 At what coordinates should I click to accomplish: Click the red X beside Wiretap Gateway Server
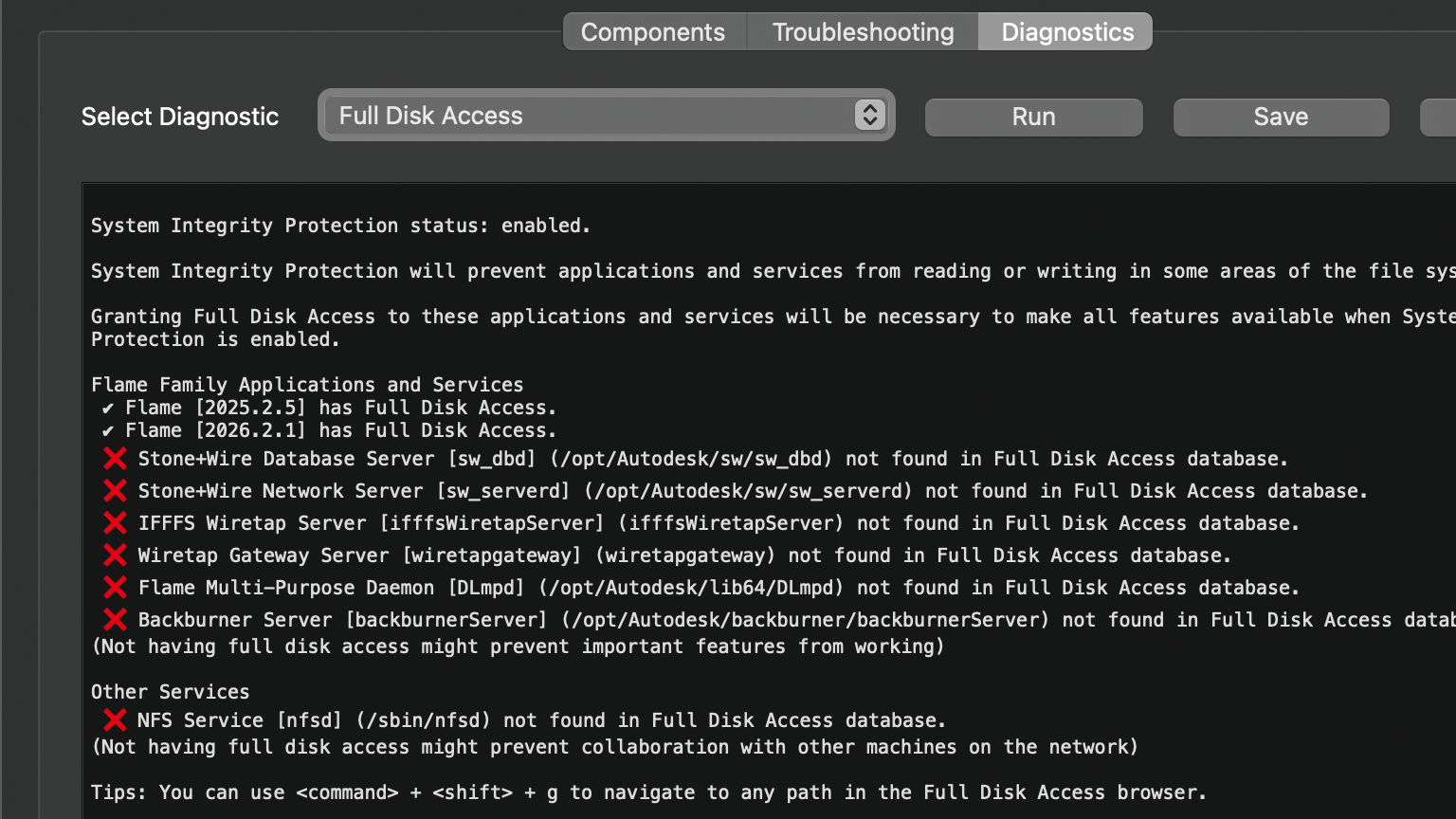[x=115, y=555]
